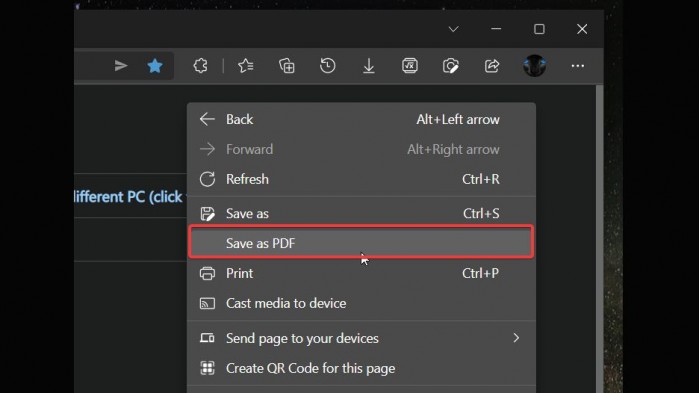
Task: Expand the tab actions chevron in title bar
Action: coord(454,29)
